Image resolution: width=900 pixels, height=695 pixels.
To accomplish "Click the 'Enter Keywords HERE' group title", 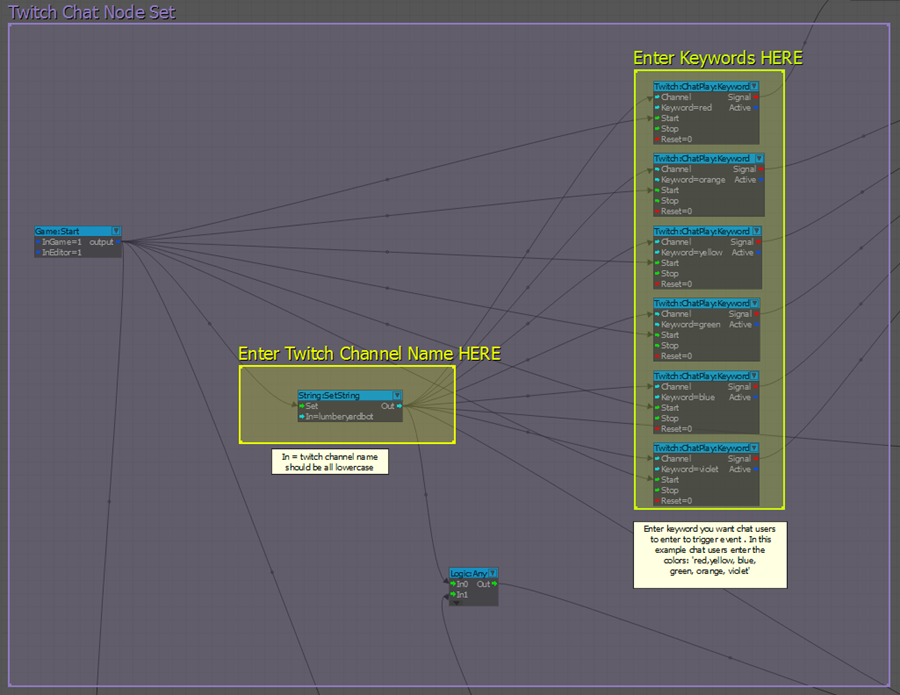I will click(717, 58).
